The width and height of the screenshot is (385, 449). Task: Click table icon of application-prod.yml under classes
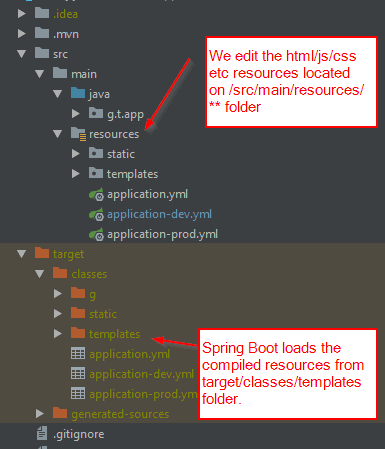[78, 393]
